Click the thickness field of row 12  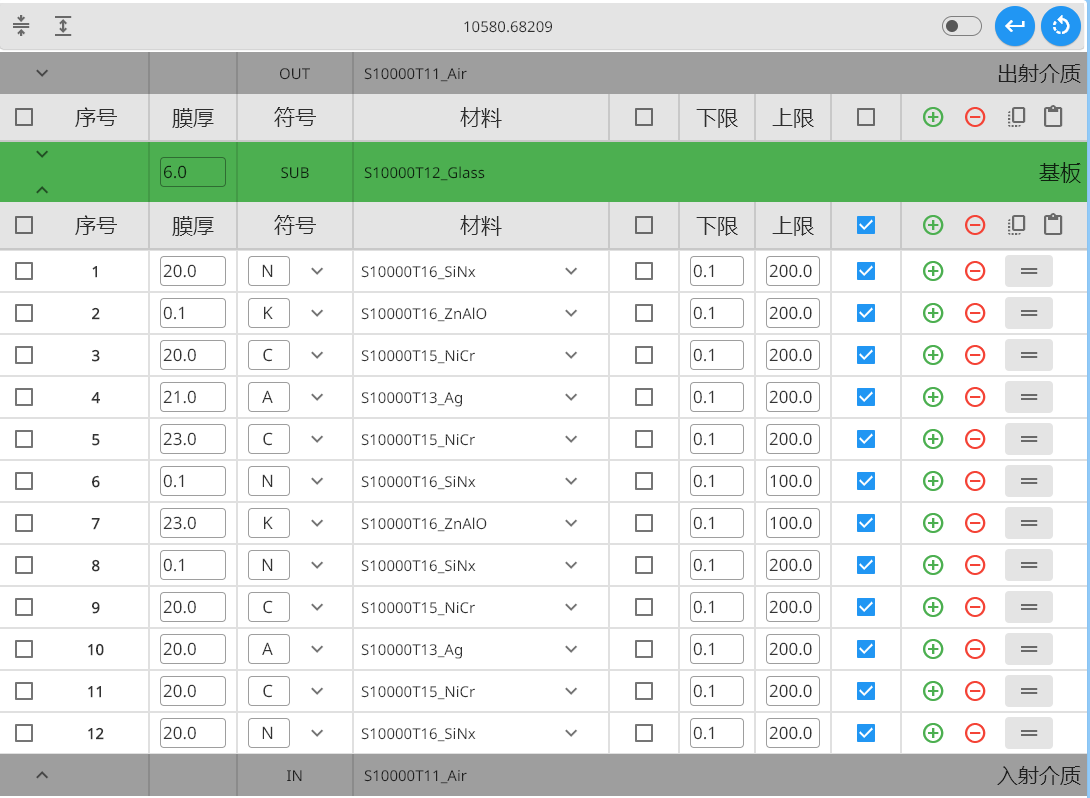pos(193,733)
